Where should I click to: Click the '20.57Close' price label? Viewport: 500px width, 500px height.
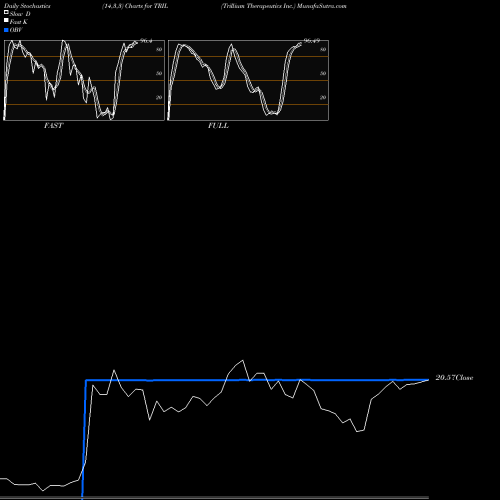454,378
